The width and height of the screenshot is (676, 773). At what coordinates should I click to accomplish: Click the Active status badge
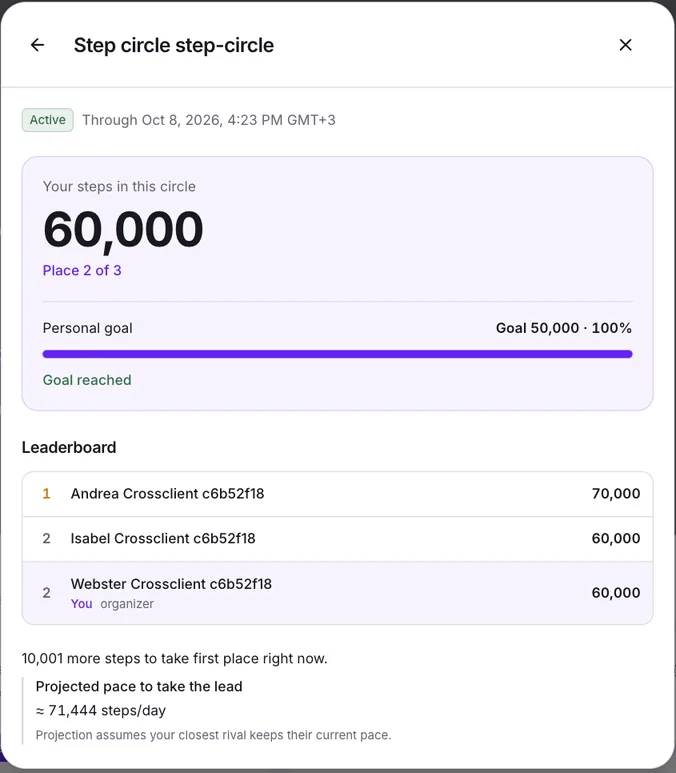(47, 120)
